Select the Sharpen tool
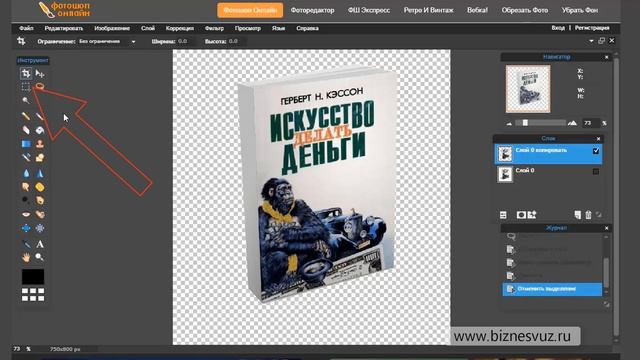Viewport: 640px width, 360px height. (x=40, y=173)
